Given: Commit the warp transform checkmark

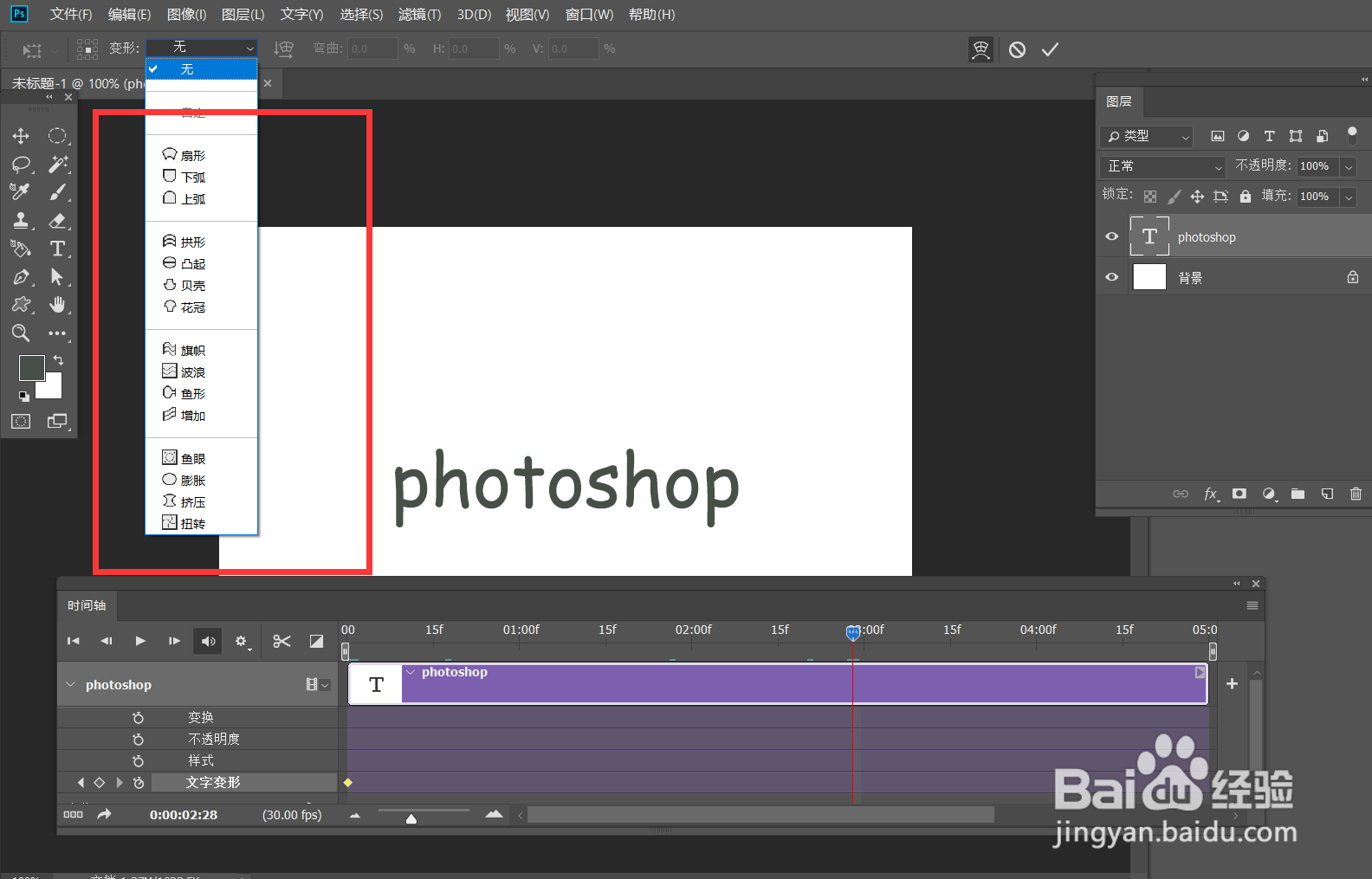Looking at the screenshot, I should tap(1050, 49).
